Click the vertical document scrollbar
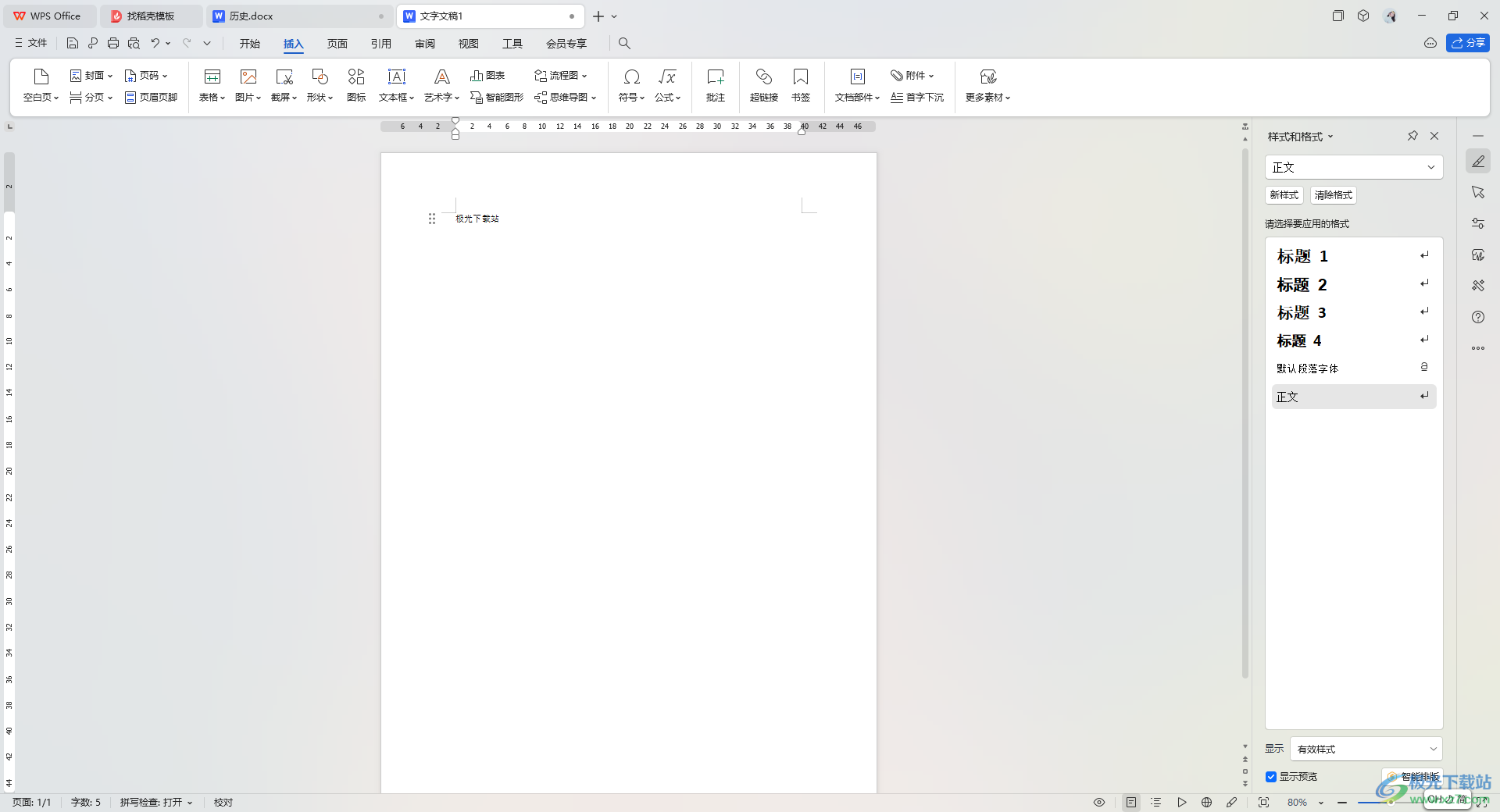Image resolution: width=1500 pixels, height=812 pixels. (x=1245, y=414)
